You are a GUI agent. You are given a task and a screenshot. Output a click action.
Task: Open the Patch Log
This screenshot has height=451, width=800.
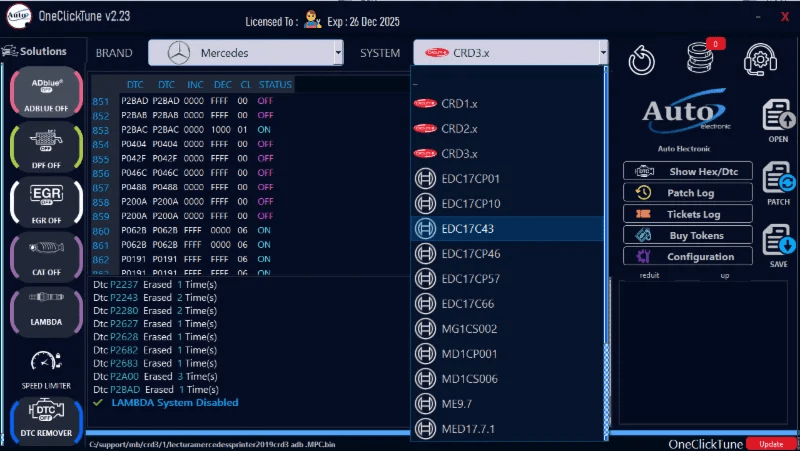(x=687, y=193)
